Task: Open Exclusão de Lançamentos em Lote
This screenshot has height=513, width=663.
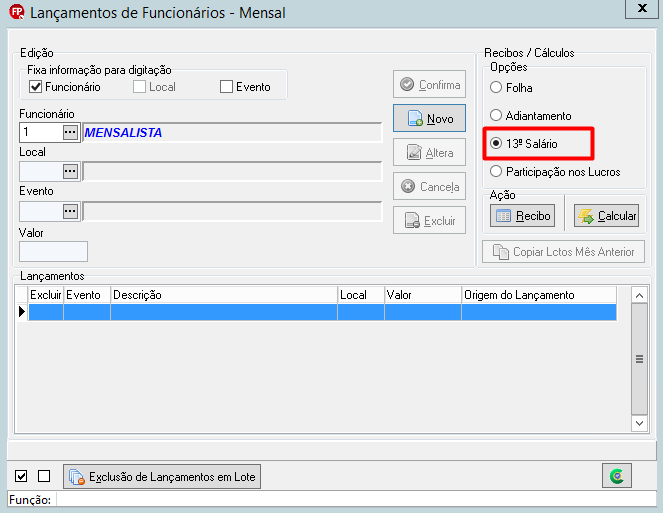Action: [162, 477]
